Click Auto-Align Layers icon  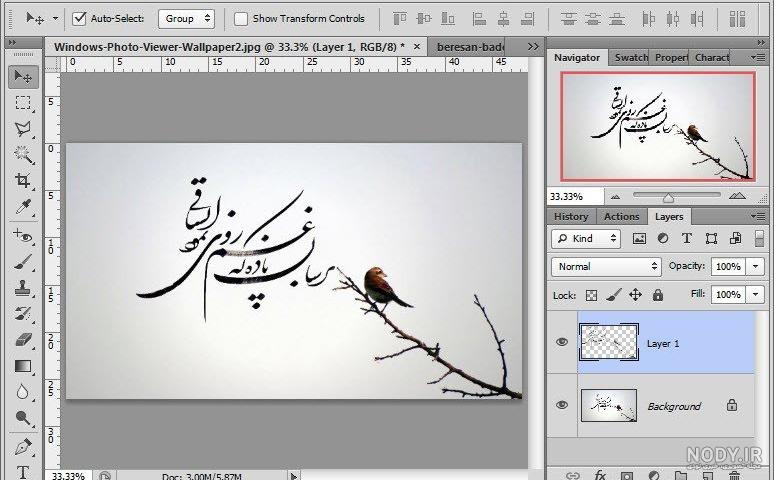(x=737, y=19)
